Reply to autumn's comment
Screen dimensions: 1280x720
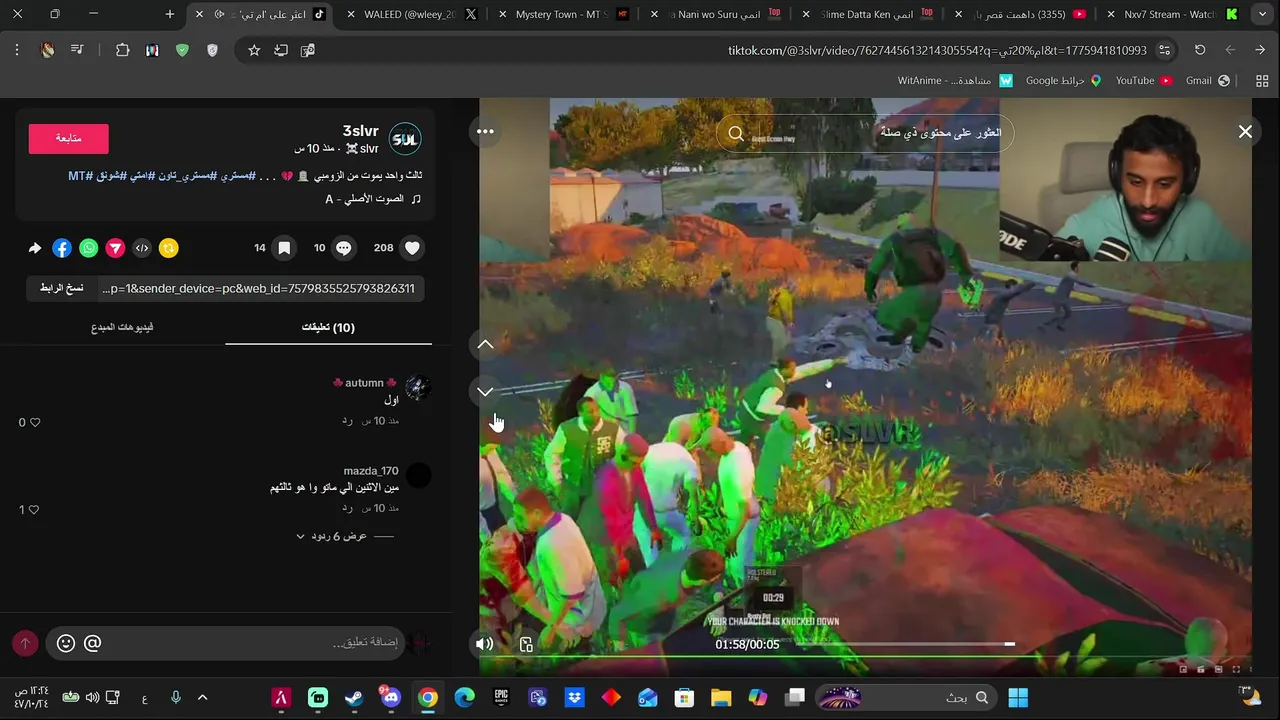click(x=347, y=421)
